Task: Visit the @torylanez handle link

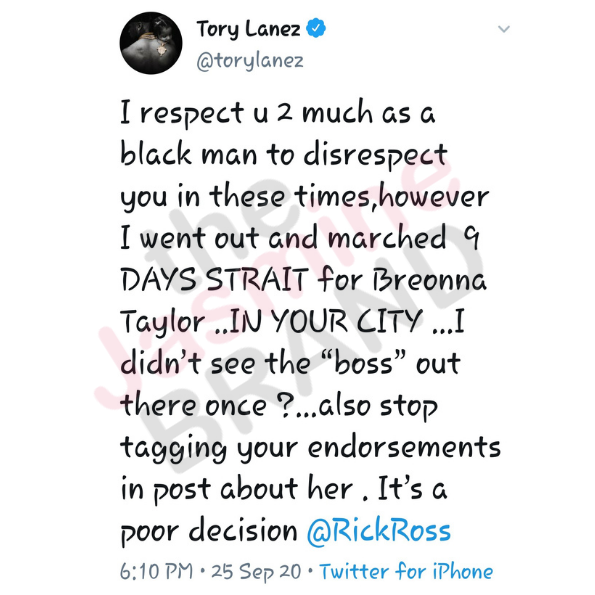Action: (x=250, y=61)
